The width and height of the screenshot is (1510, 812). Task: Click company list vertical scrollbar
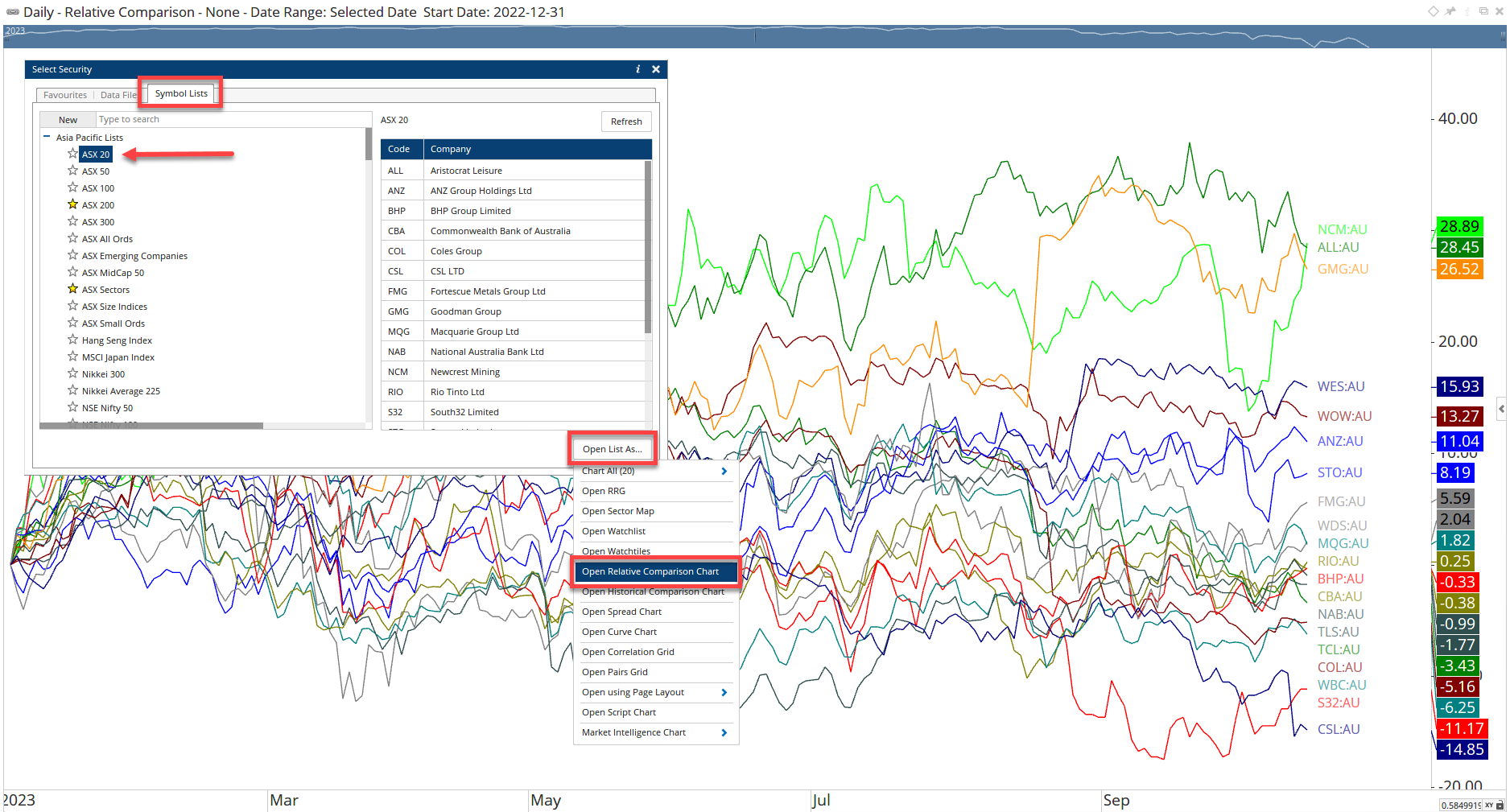648,247
